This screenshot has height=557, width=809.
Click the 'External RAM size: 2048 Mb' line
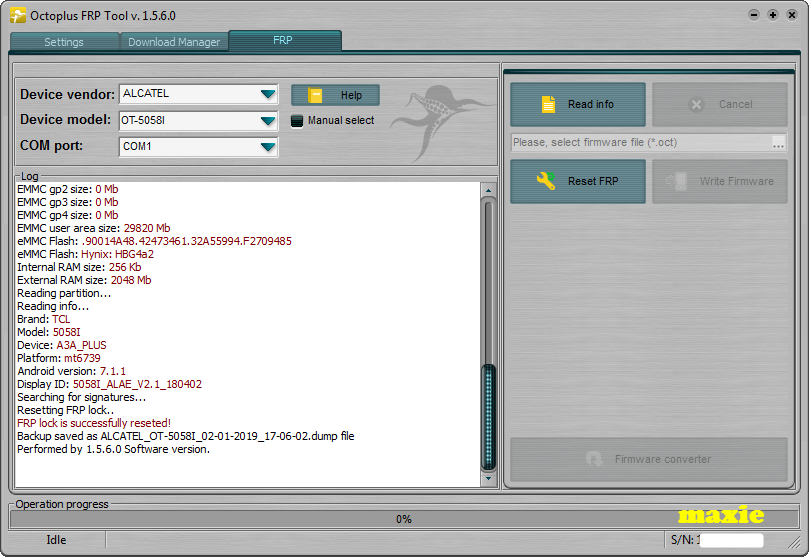coord(84,280)
